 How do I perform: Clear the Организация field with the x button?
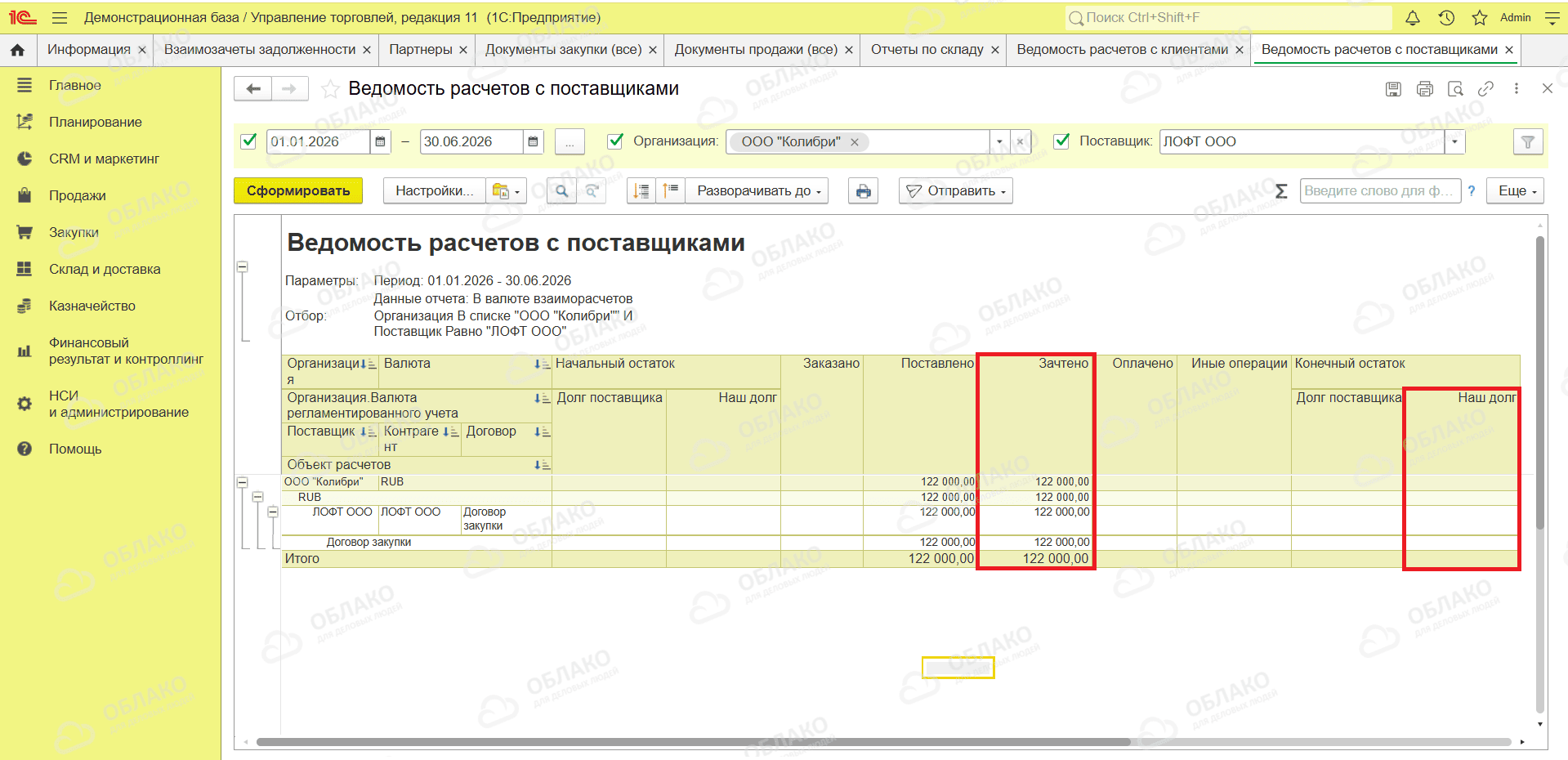coord(1021,142)
